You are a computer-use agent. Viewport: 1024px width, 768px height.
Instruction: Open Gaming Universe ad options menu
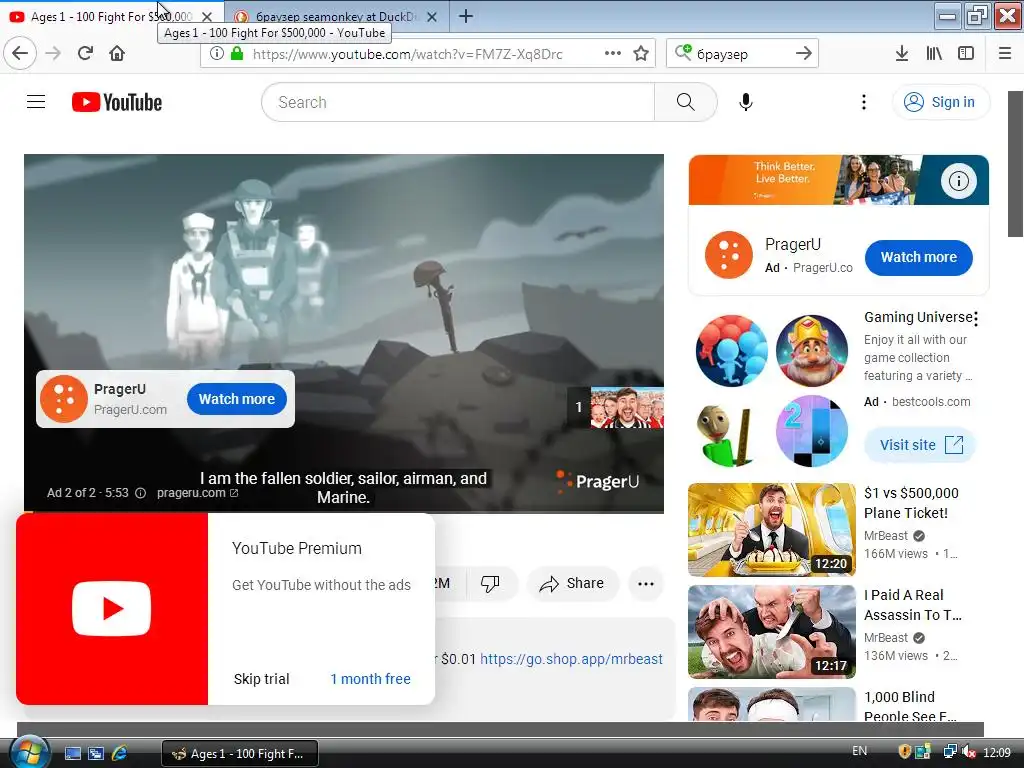tap(976, 319)
